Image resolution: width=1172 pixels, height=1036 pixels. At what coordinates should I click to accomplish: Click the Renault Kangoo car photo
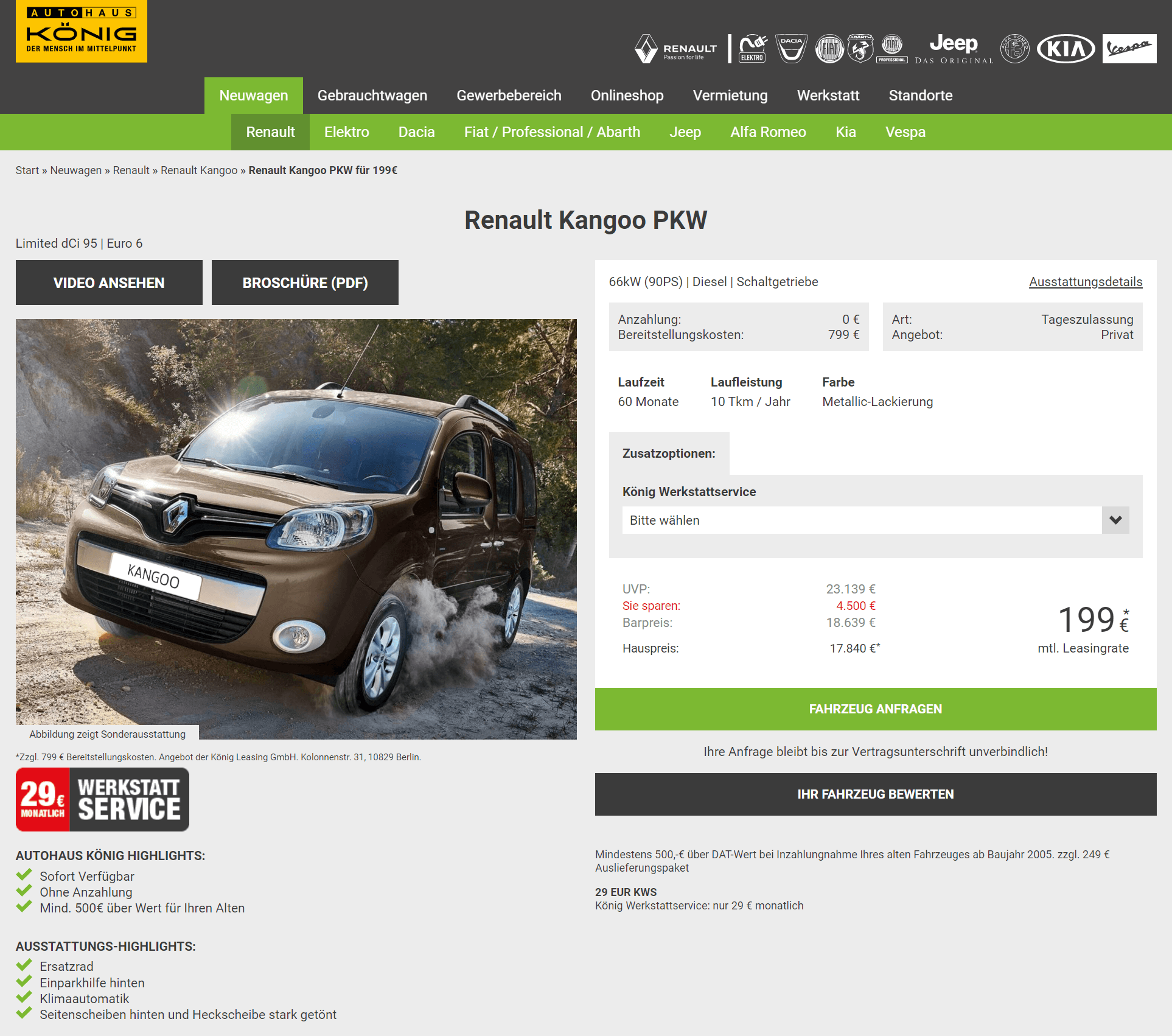tap(296, 529)
